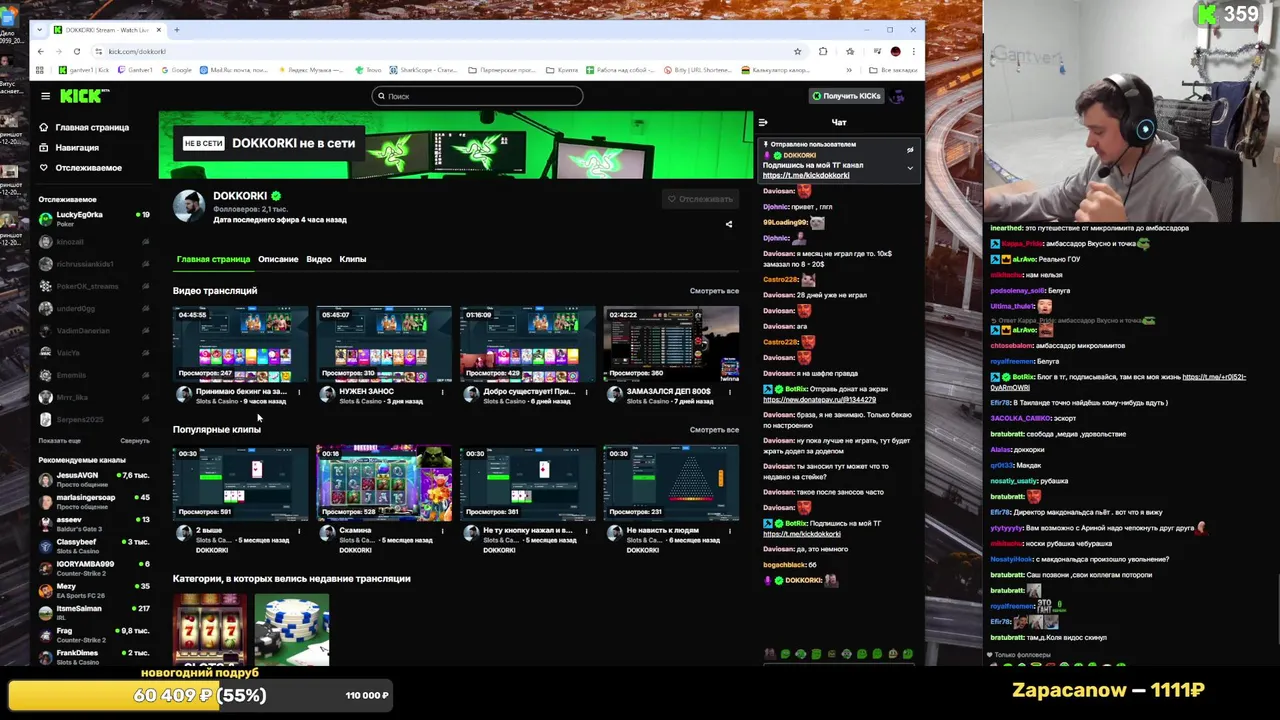Open options menu for Добро существует video

coord(586,392)
